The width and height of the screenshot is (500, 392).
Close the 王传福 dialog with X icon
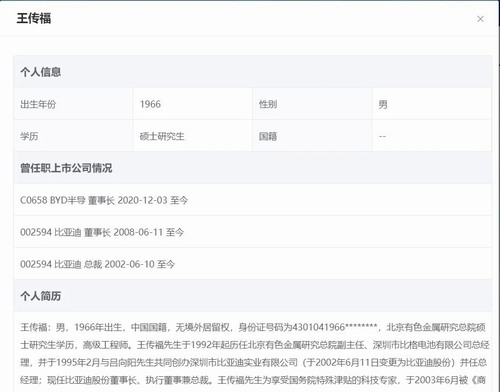point(480,19)
